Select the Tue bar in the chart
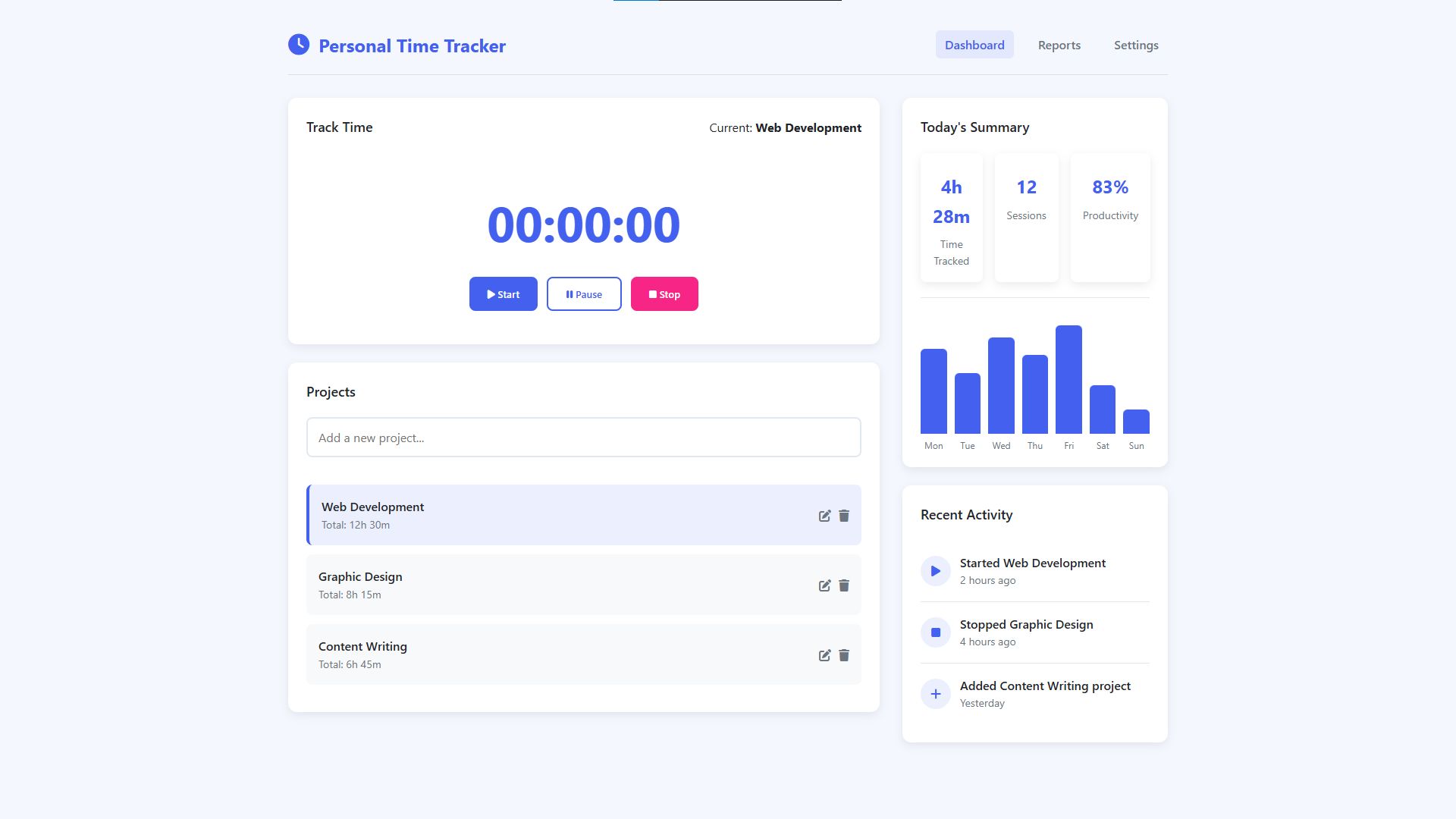 coord(968,403)
